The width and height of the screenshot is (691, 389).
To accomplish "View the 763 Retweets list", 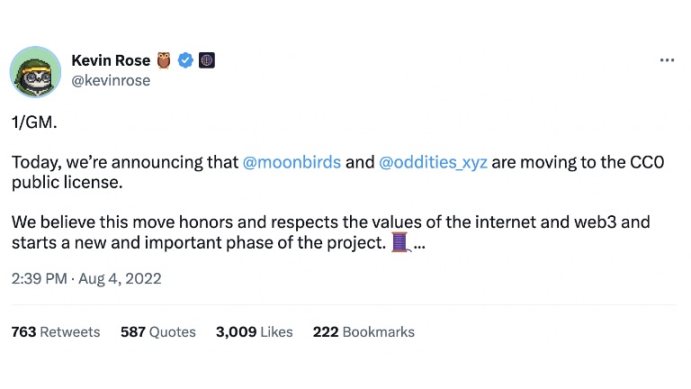I will pos(56,332).
